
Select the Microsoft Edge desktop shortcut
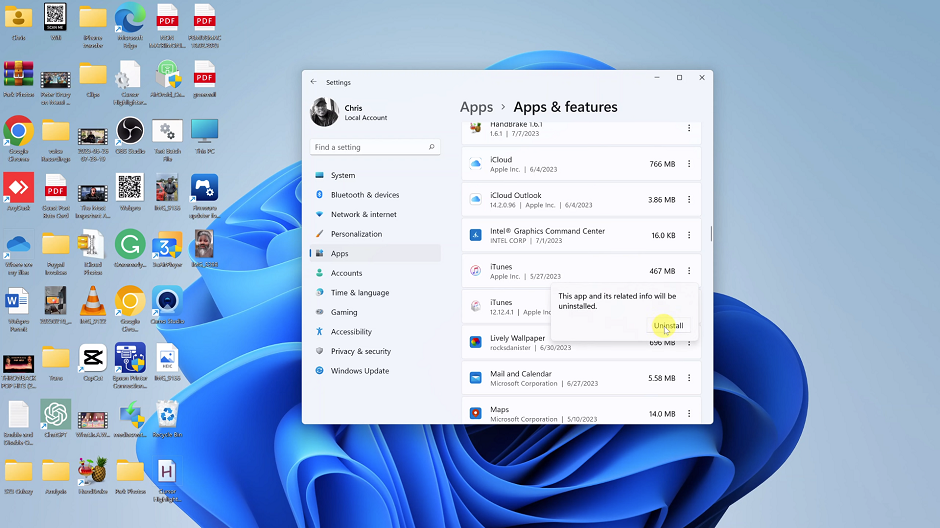130,25
